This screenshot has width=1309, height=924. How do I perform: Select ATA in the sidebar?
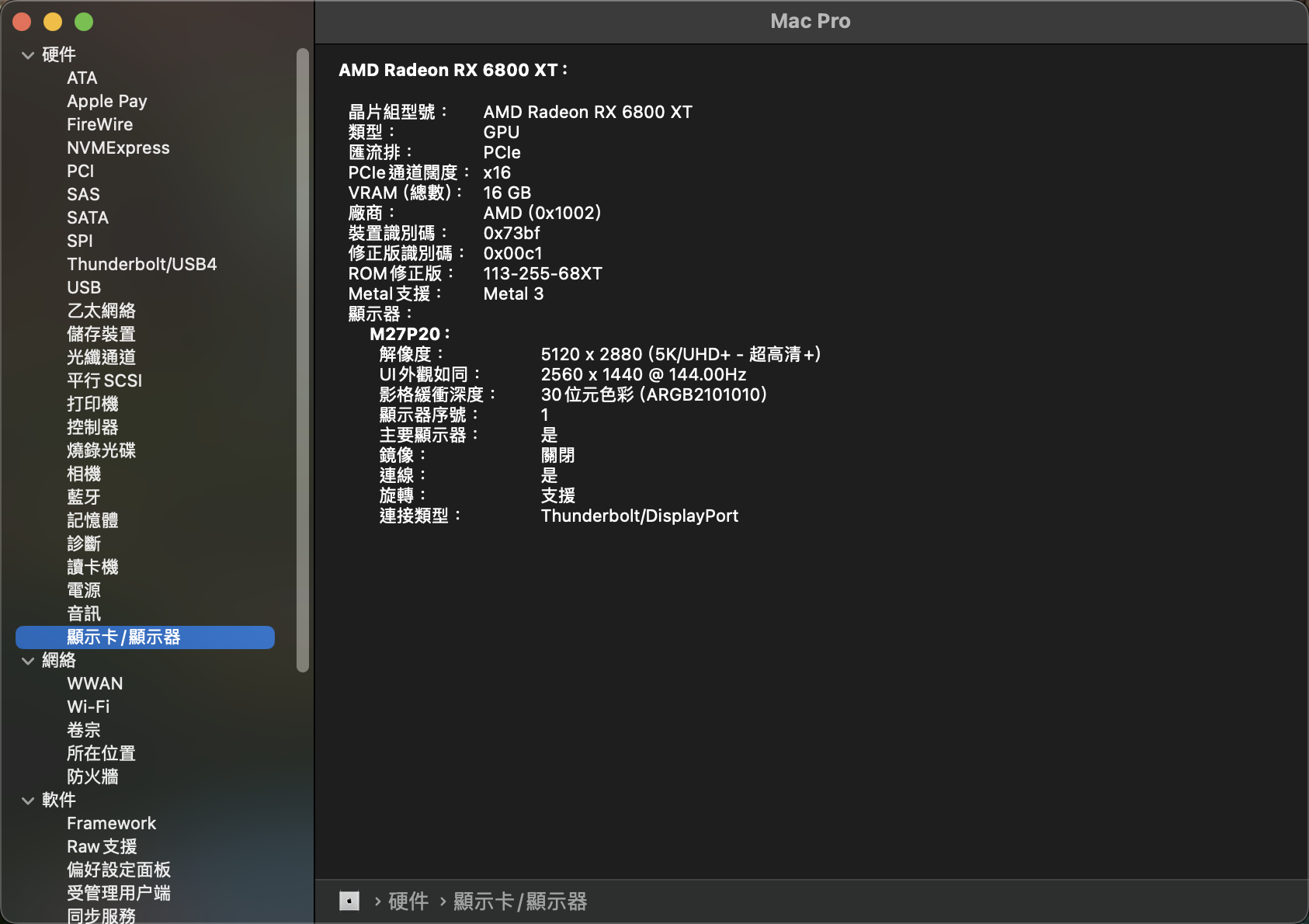[x=82, y=78]
